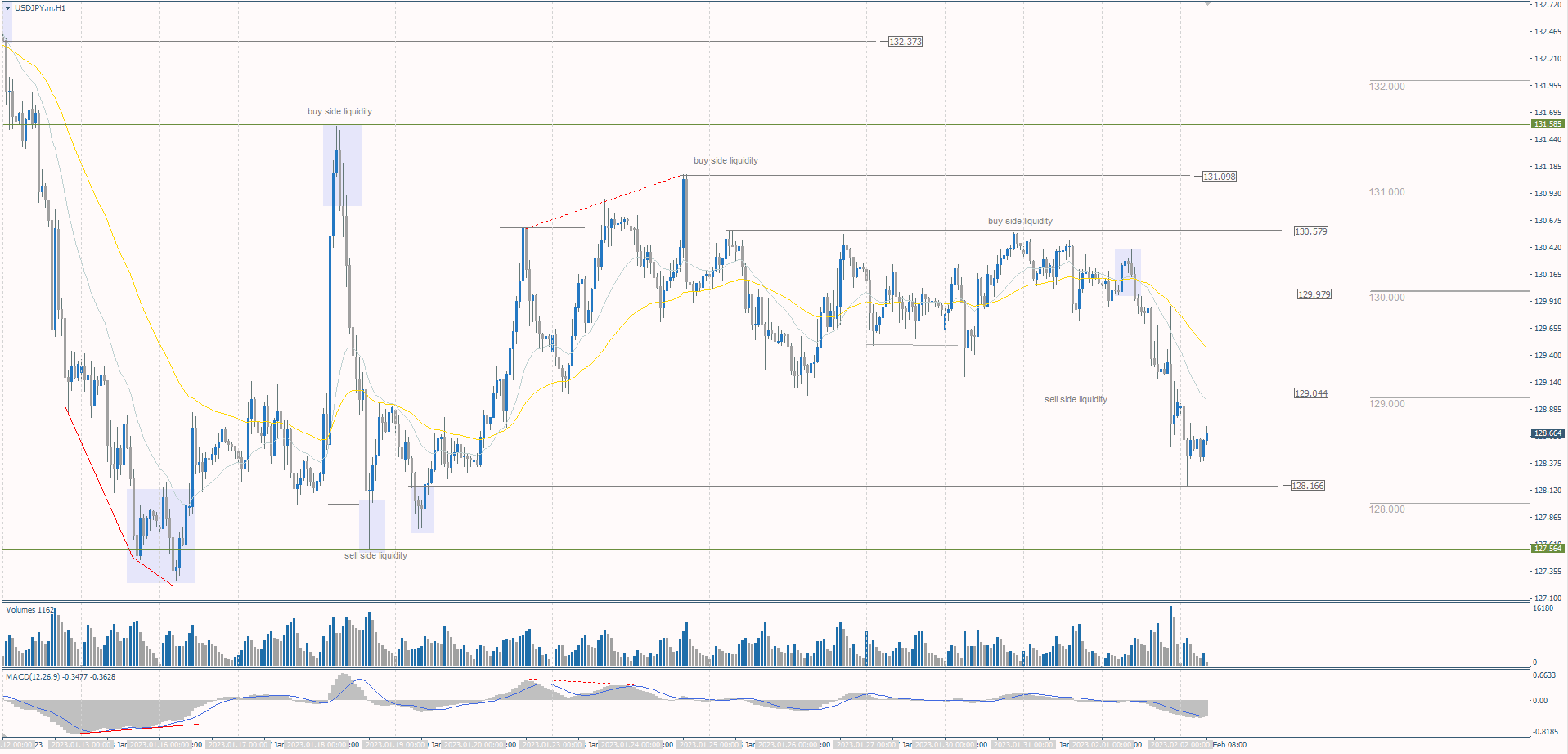Select the 129.979 price level label
The image size is (1568, 754).
coord(1314,294)
